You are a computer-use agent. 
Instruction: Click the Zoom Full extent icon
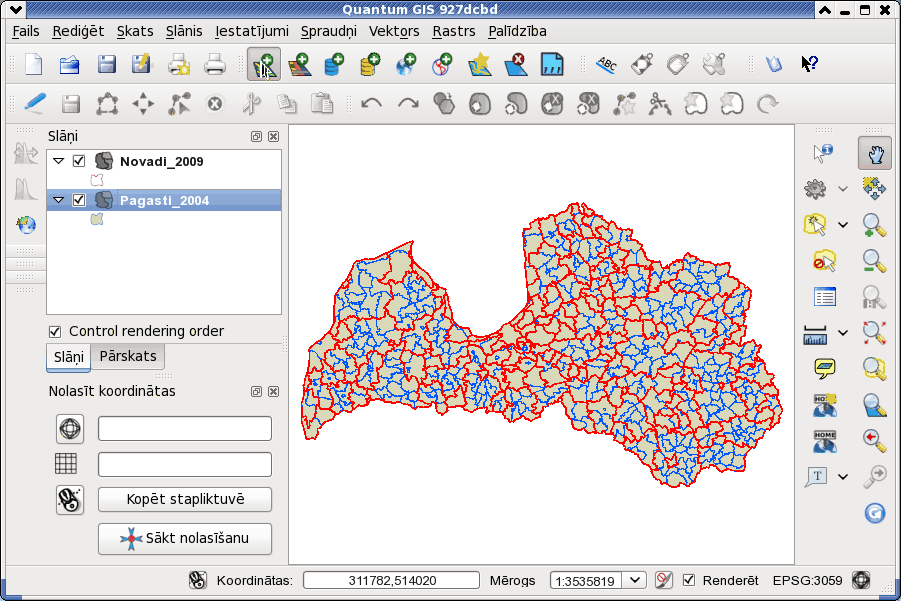[874, 333]
